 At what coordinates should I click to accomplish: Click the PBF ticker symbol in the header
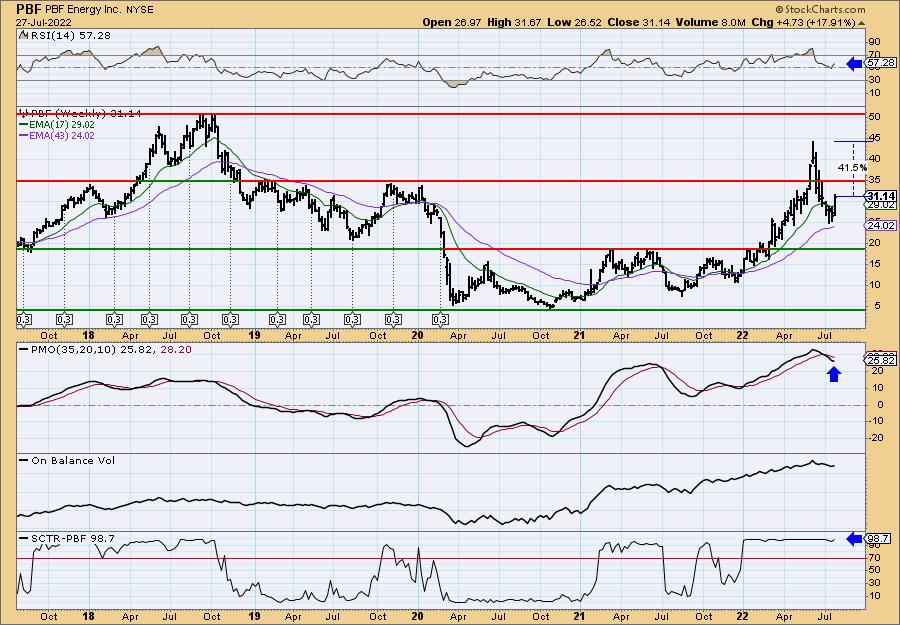(x=28, y=9)
